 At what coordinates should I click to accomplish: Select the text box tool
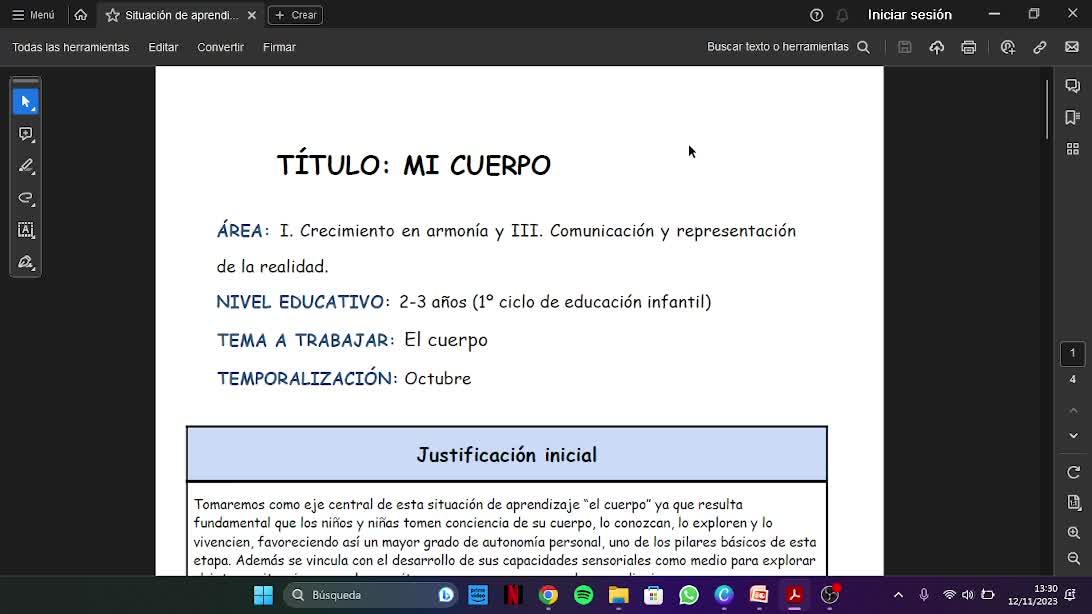click(26, 230)
